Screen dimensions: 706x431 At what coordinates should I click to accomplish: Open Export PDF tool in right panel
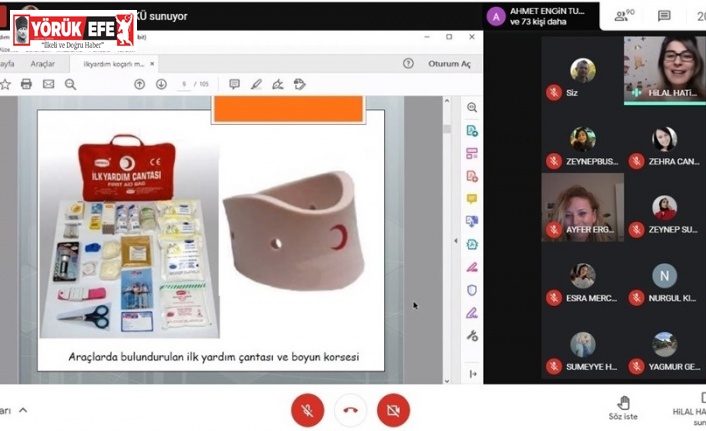click(472, 131)
